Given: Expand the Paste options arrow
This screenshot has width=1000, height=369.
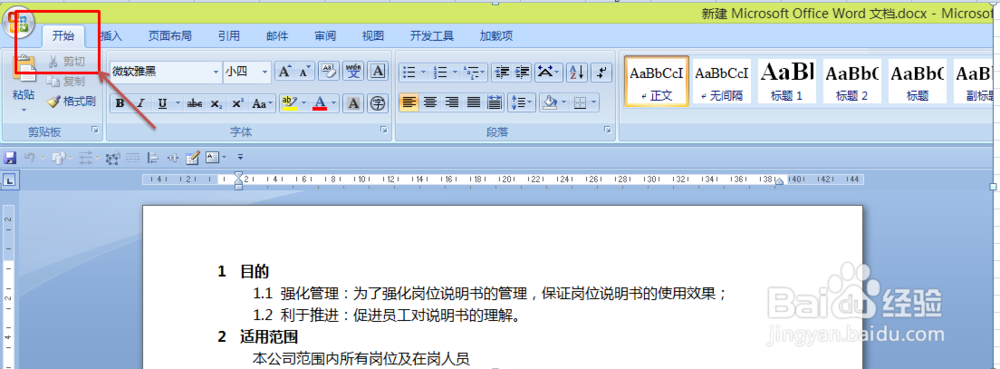Looking at the screenshot, I should (x=24, y=110).
